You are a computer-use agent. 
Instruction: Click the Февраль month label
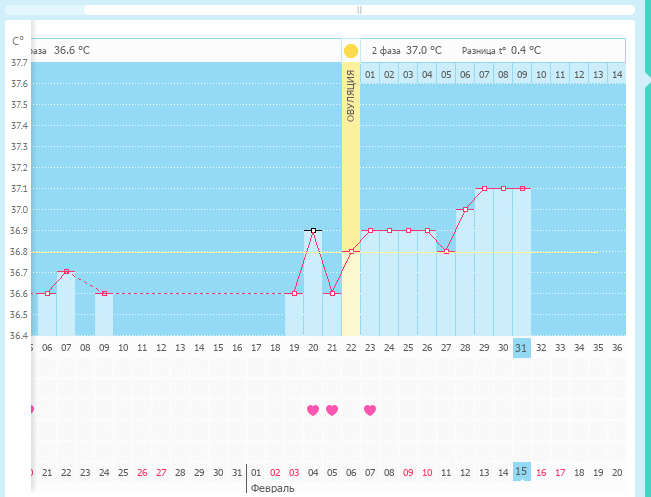(272, 489)
